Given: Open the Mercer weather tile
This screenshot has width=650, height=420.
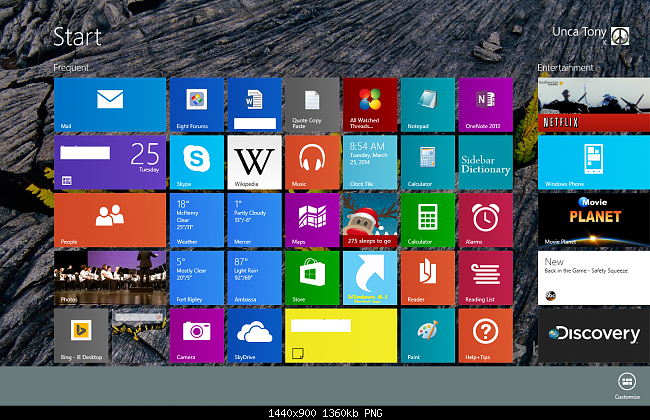Looking at the screenshot, I should click(255, 220).
